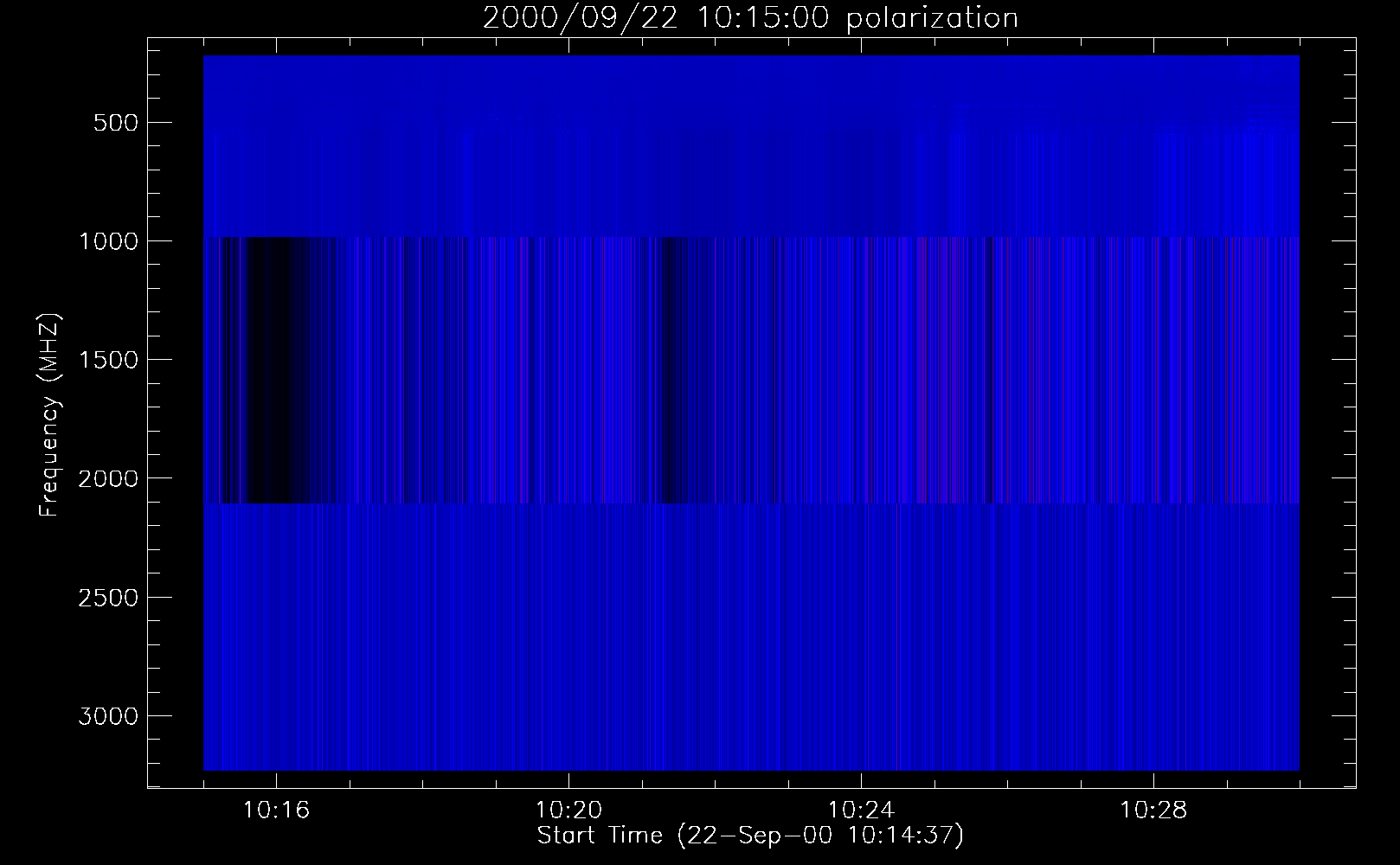Click the 2500 frequency tick label
The height and width of the screenshot is (865, 1400).
pos(108,598)
